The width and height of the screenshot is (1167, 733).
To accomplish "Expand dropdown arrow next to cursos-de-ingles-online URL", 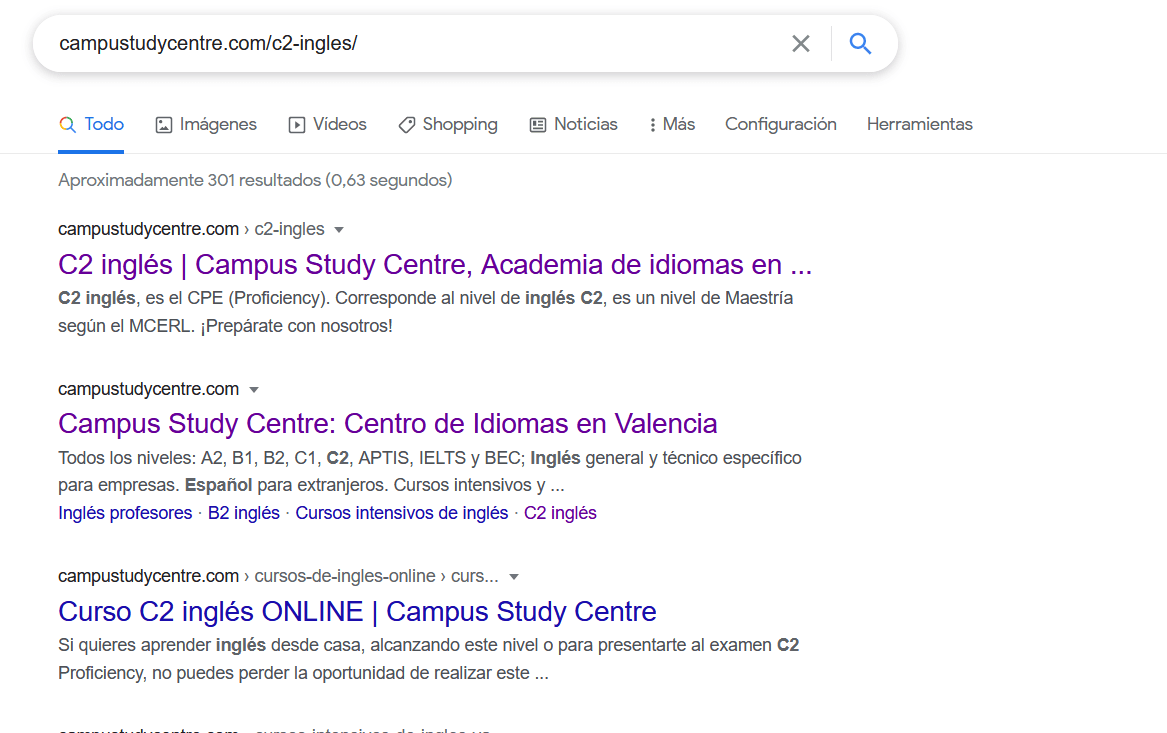I will (514, 577).
